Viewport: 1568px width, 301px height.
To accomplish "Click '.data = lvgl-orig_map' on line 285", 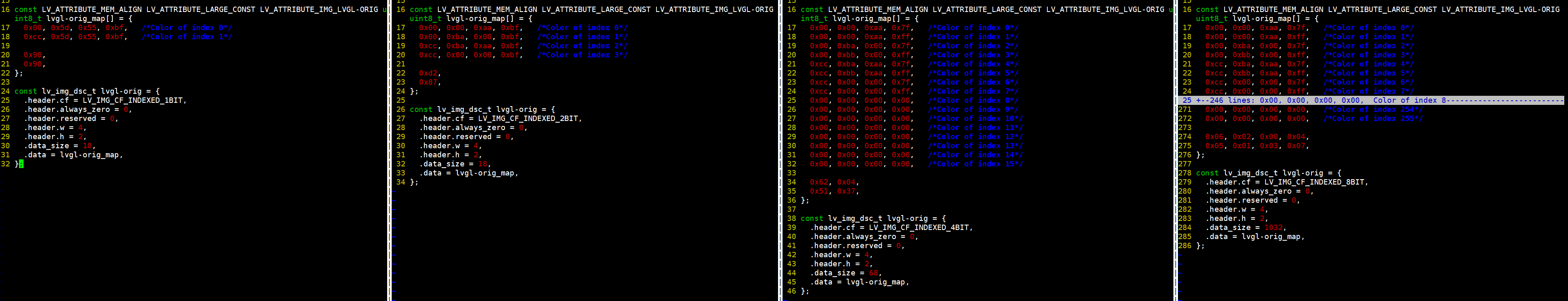I will (1253, 237).
